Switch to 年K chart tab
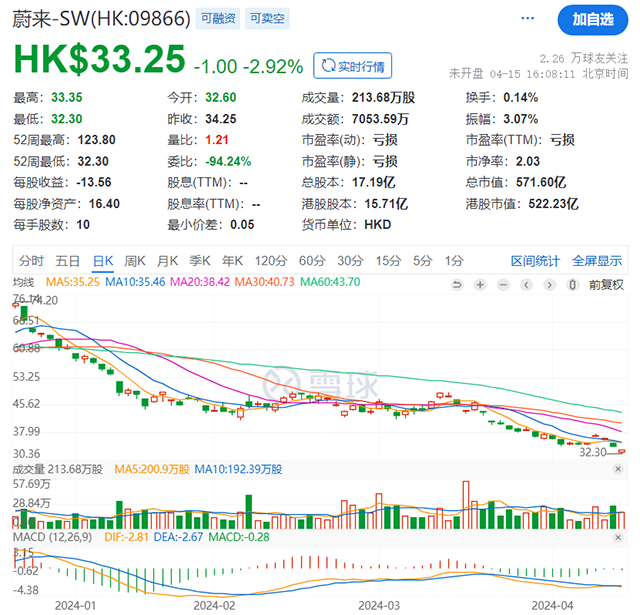 click(x=232, y=260)
